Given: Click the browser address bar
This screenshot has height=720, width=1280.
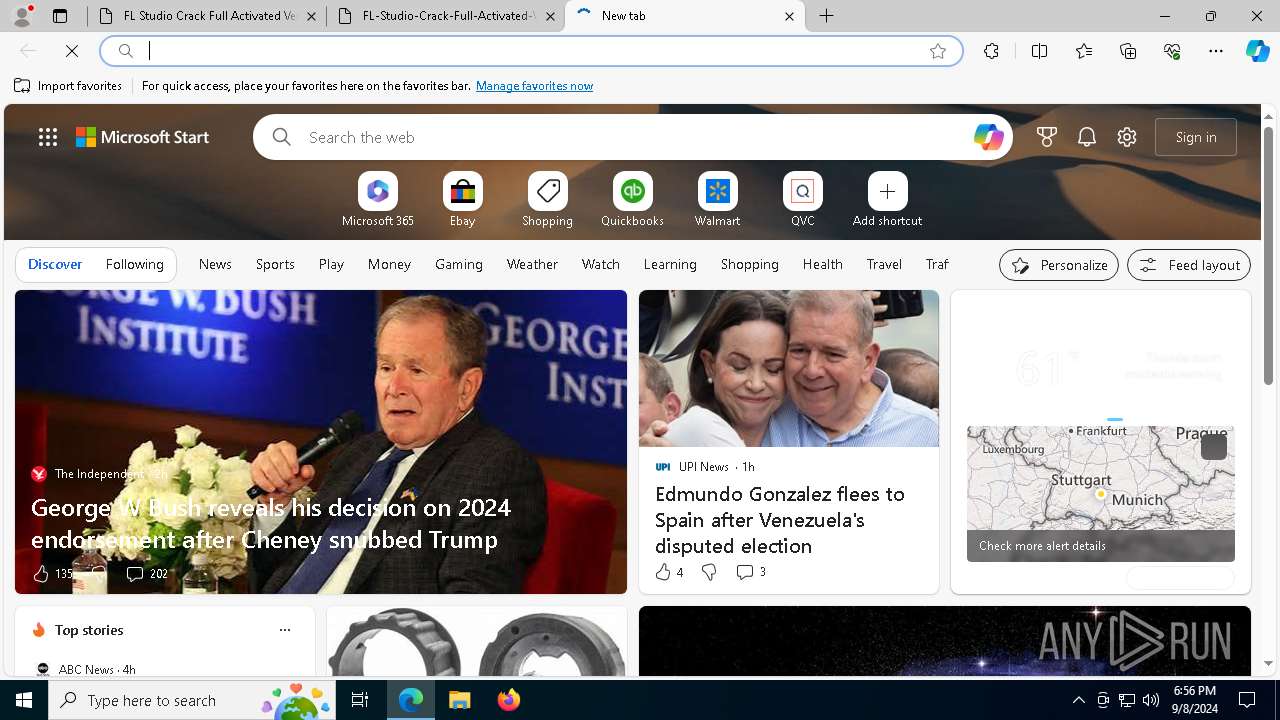Looking at the screenshot, I should point(530,51).
